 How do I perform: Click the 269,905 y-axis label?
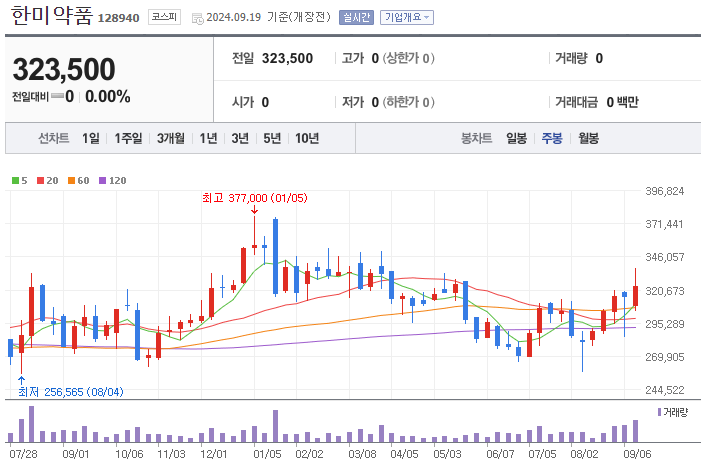664,357
